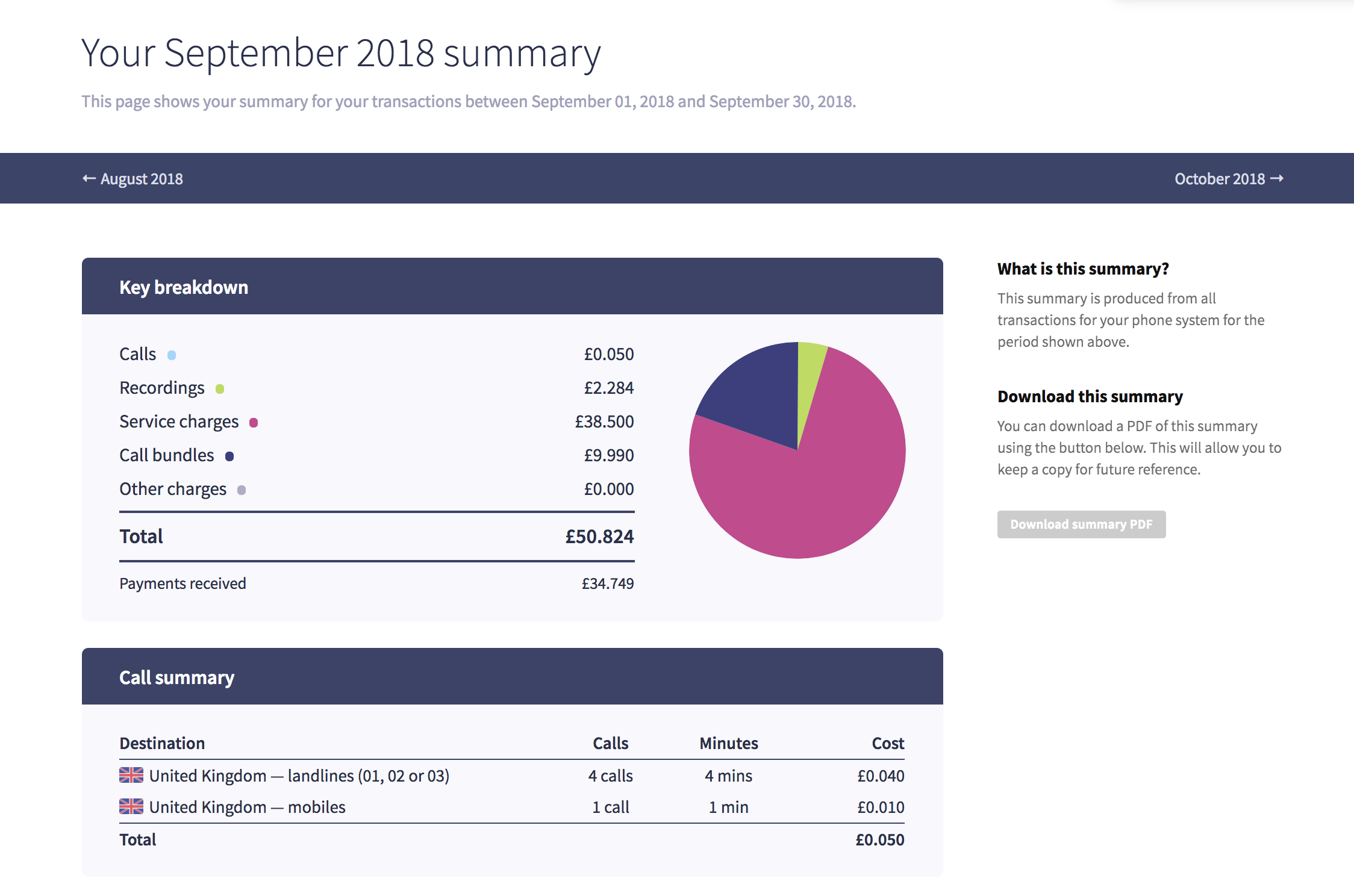
Task: Click the Recordings amount £2.284
Action: 609,388
